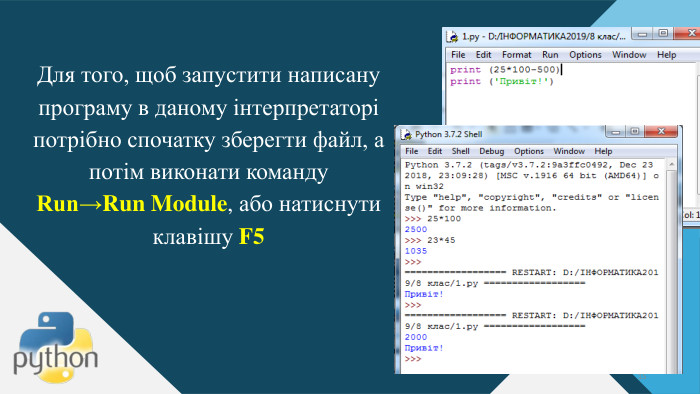Screen dimensions: 700x394
Task: Open Run menu in 1.py editor
Action: click(550, 55)
